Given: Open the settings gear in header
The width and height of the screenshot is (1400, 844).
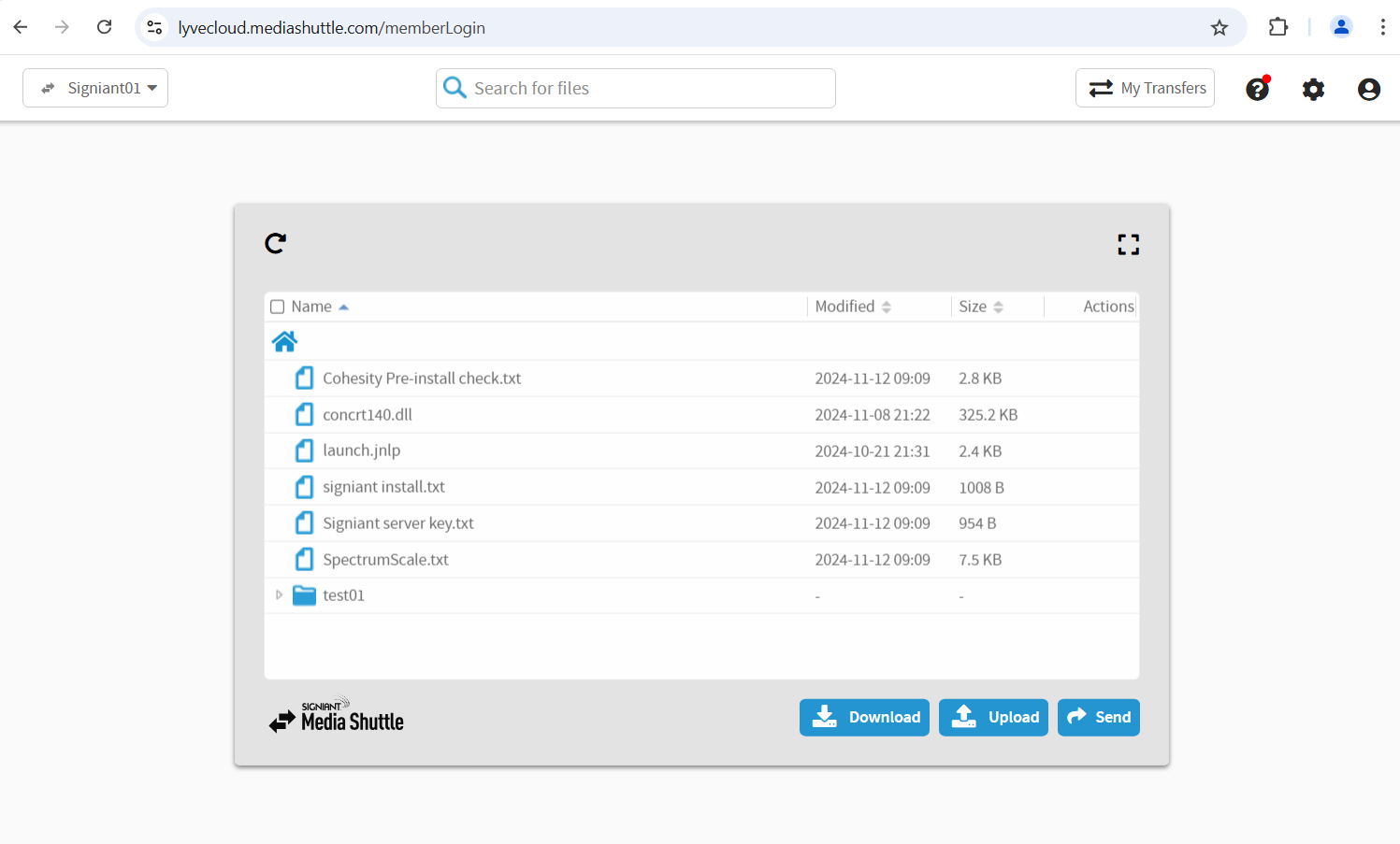Looking at the screenshot, I should point(1313,89).
